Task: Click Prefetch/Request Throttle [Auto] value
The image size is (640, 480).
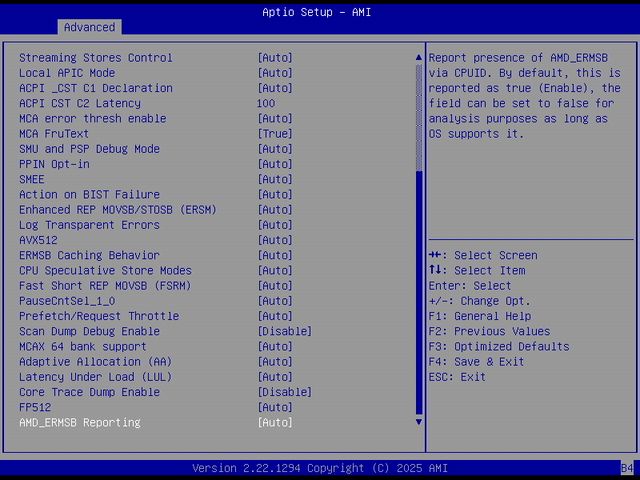Action: coord(275,316)
